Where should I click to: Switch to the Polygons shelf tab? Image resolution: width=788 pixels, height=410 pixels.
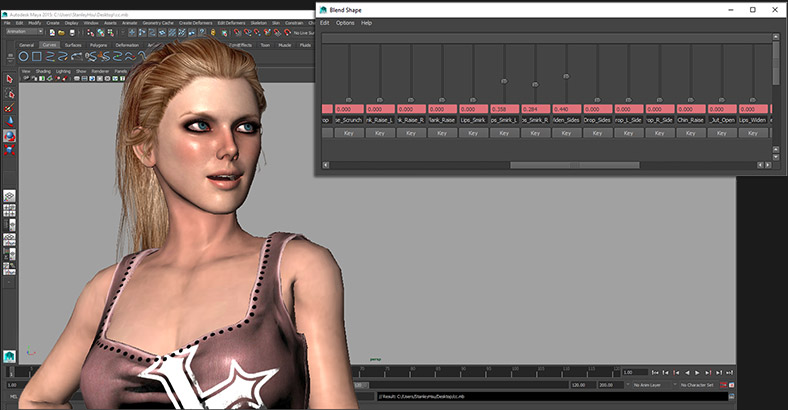[98, 45]
